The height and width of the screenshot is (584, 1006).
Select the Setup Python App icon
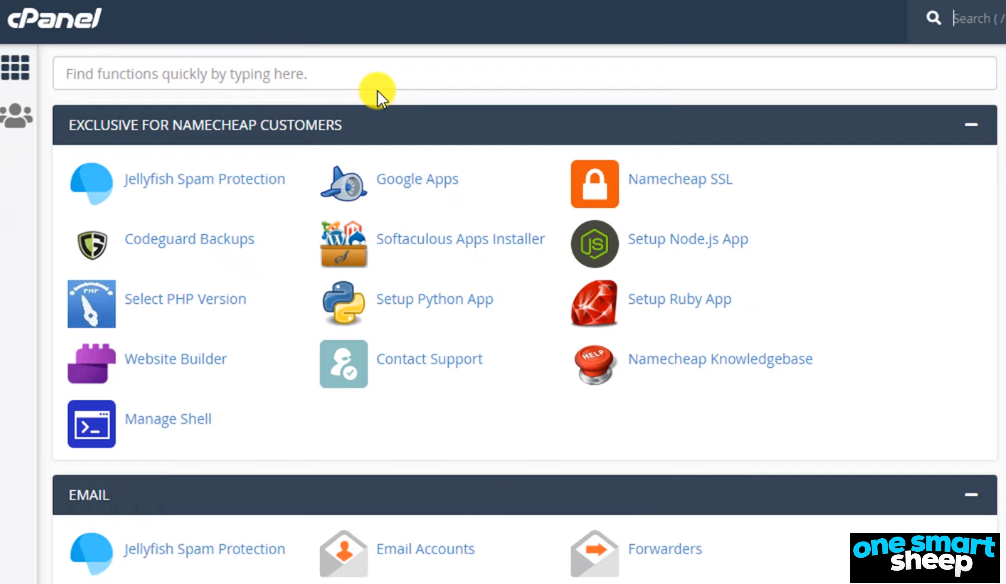pos(343,303)
